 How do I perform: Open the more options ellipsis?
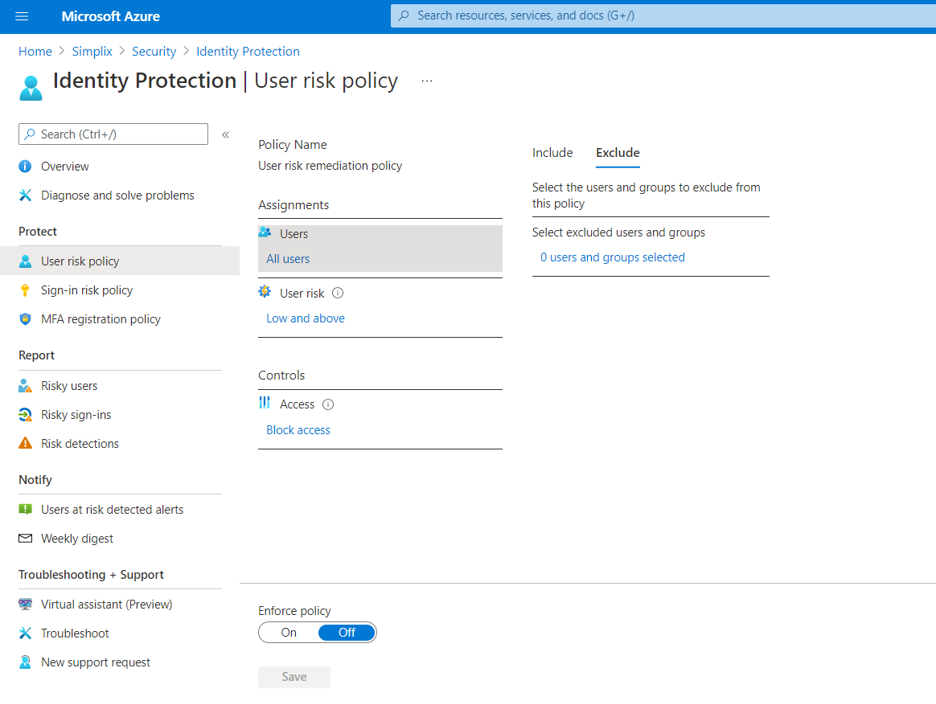point(427,81)
